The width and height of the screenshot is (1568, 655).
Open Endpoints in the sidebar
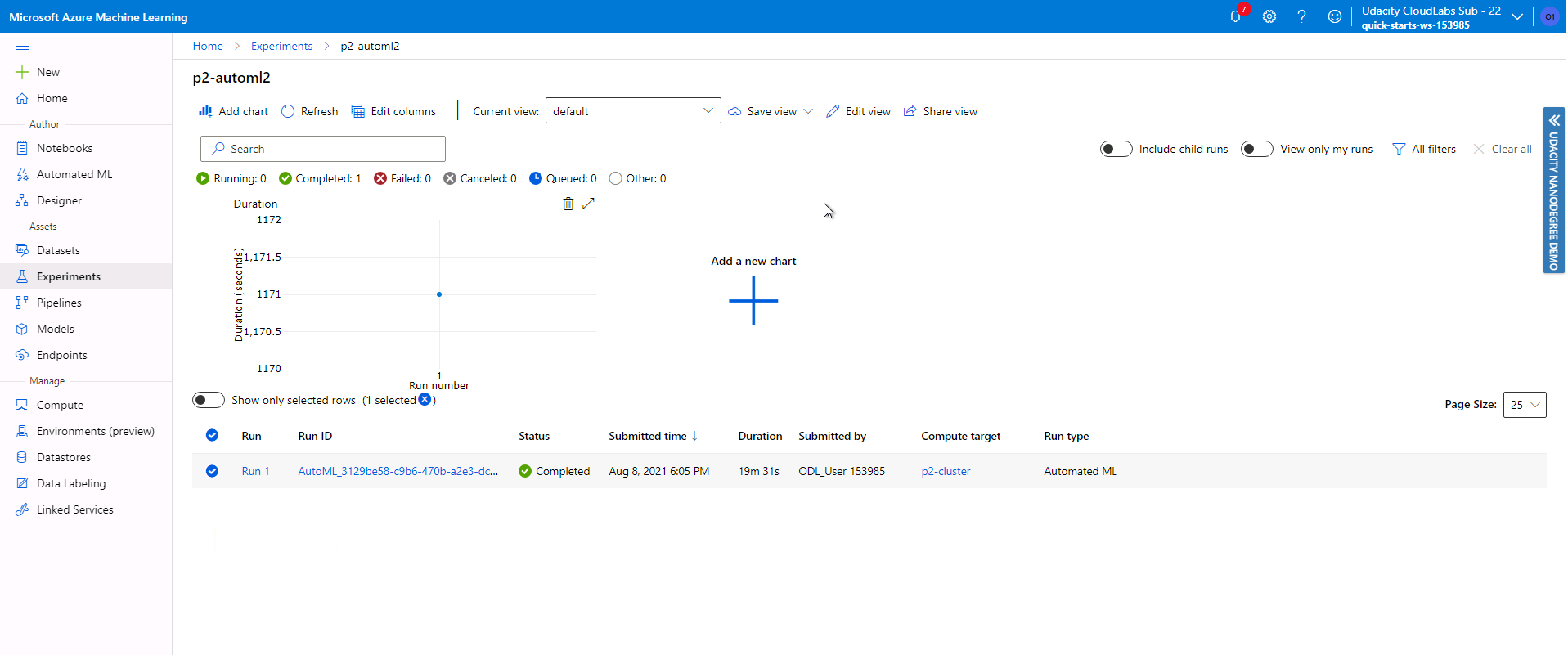click(62, 355)
